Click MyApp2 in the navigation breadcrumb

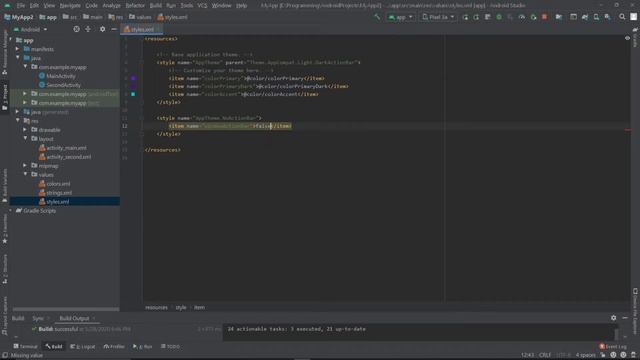click(19, 17)
